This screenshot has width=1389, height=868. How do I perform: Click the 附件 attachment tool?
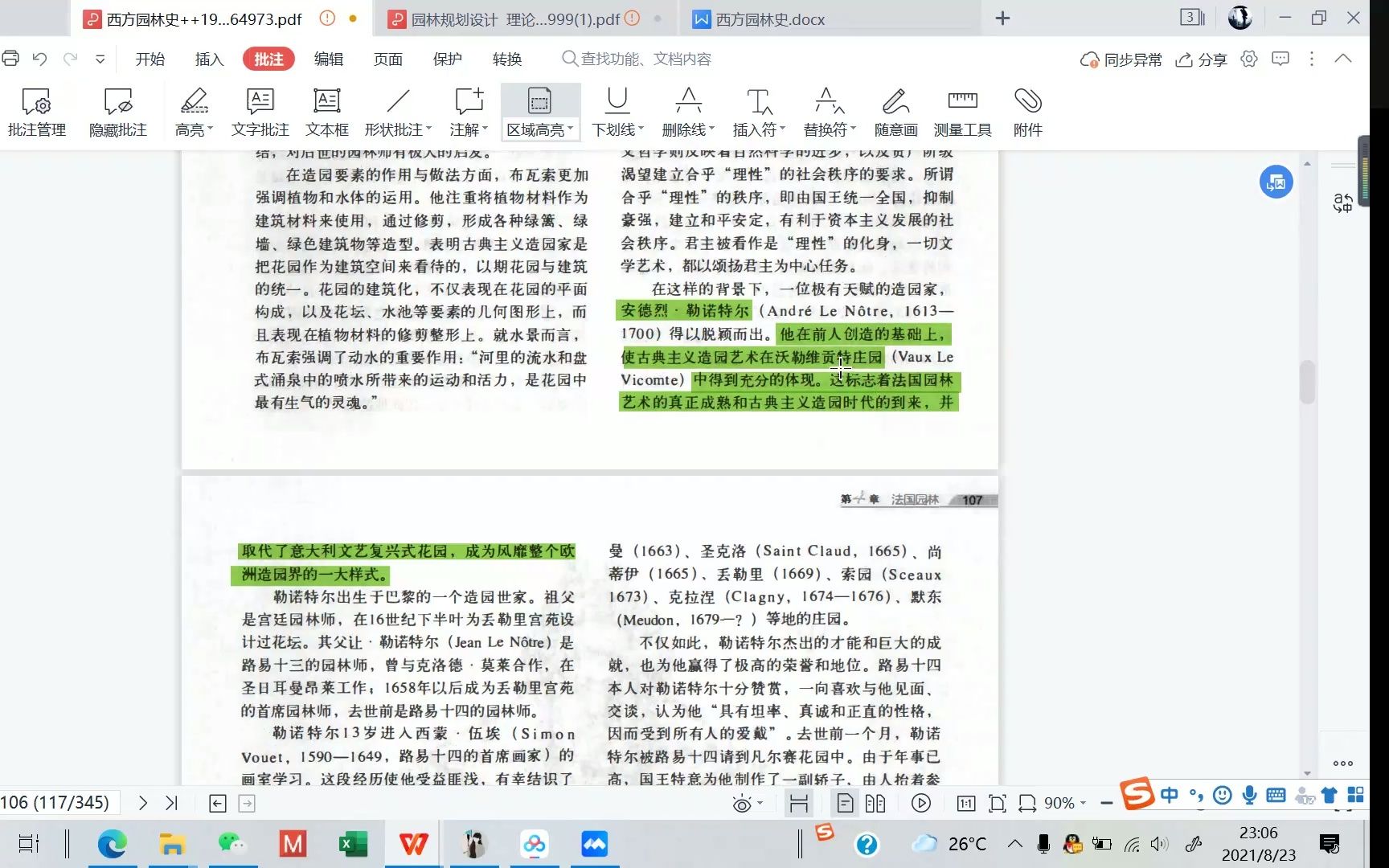click(1028, 112)
